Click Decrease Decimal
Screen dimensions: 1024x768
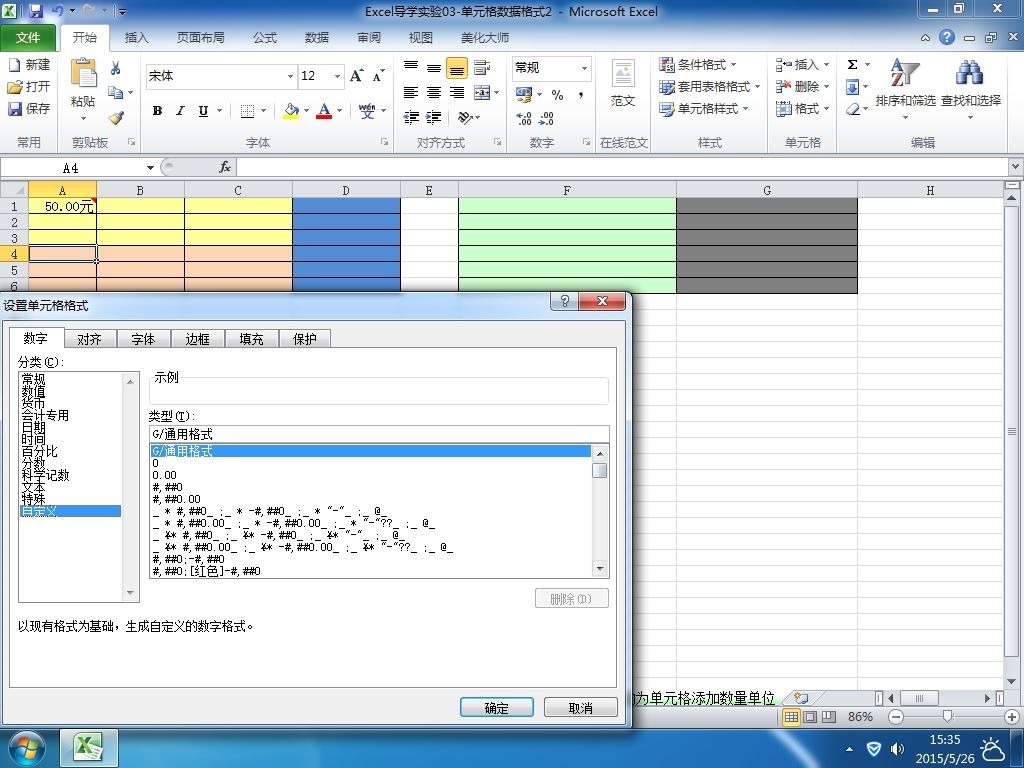tap(547, 118)
